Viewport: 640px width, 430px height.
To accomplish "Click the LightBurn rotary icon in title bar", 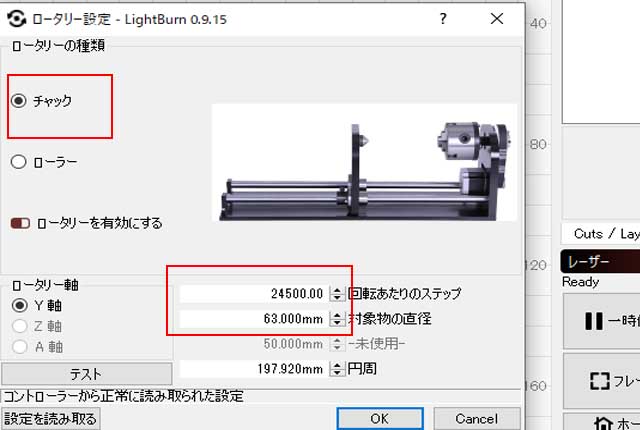I will [x=16, y=19].
